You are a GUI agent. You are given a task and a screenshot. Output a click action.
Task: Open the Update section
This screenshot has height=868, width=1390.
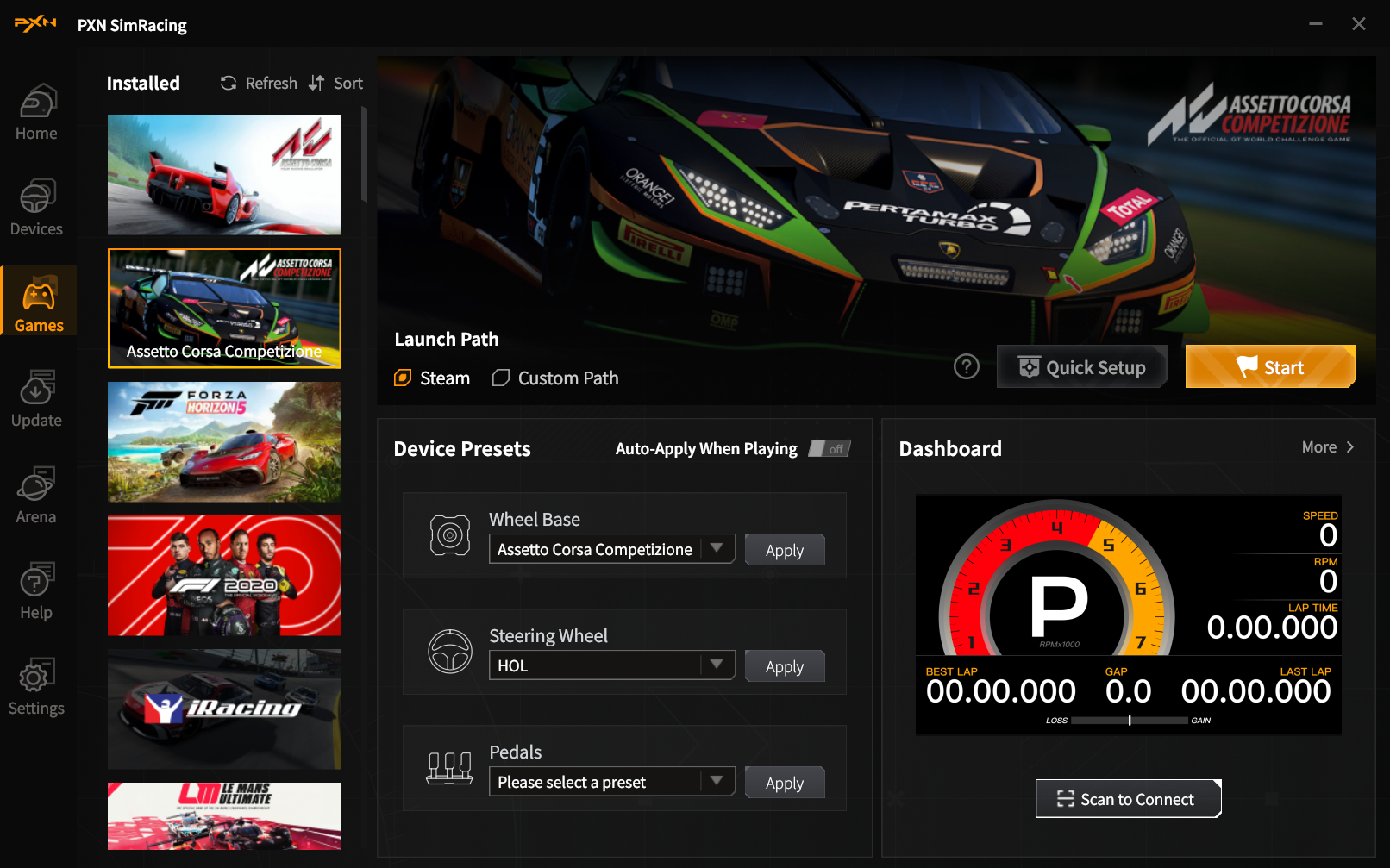(x=36, y=400)
